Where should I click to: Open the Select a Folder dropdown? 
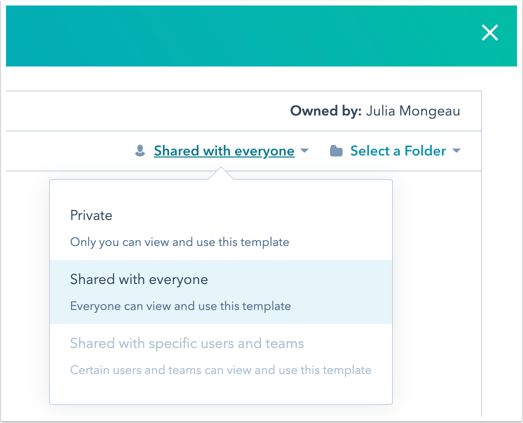tap(398, 151)
